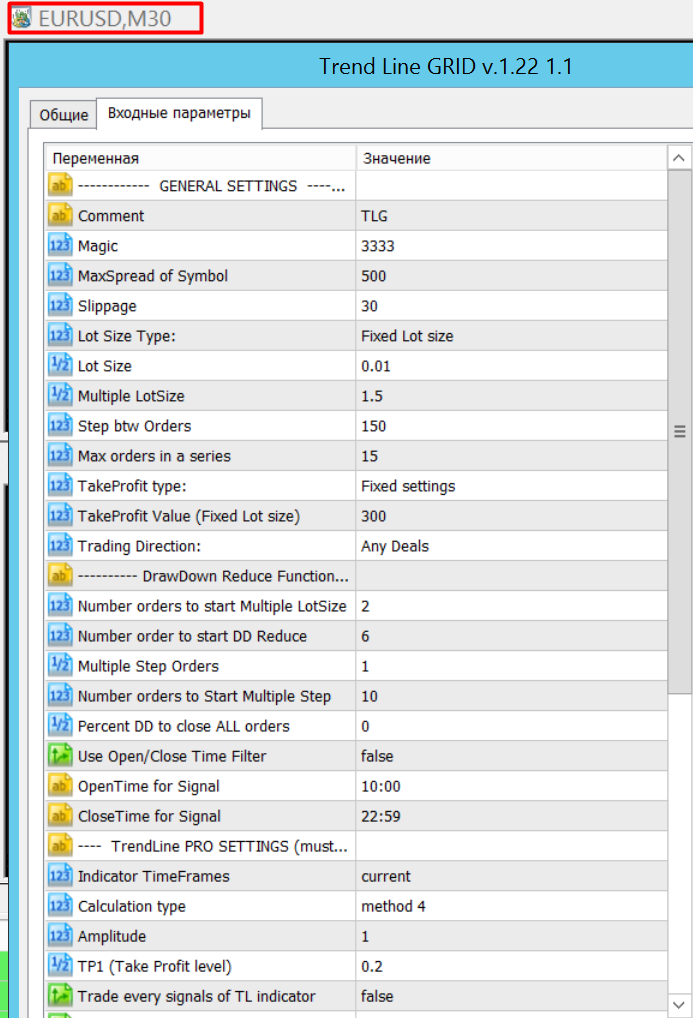Click the icon beside Slippage
Viewport: 693px width, 1018px height.
pyautogui.click(x=60, y=305)
